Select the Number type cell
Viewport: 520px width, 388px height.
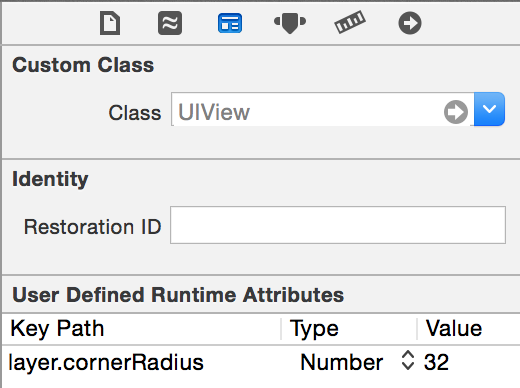[341, 362]
